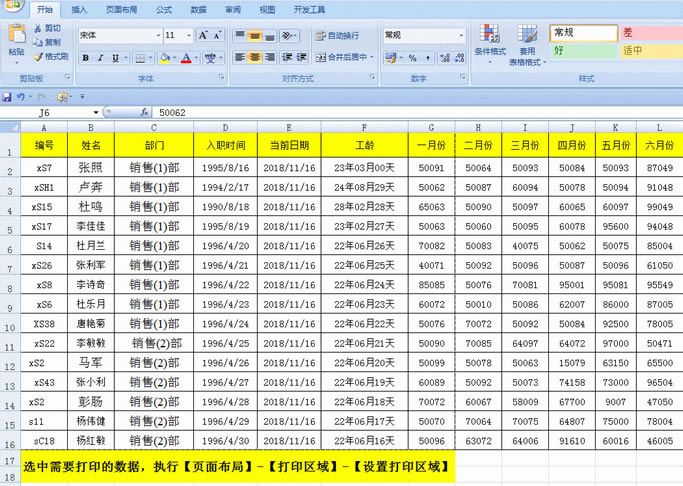Click the Paste (粘贴) icon
This screenshot has height=486, width=683.
17,34
